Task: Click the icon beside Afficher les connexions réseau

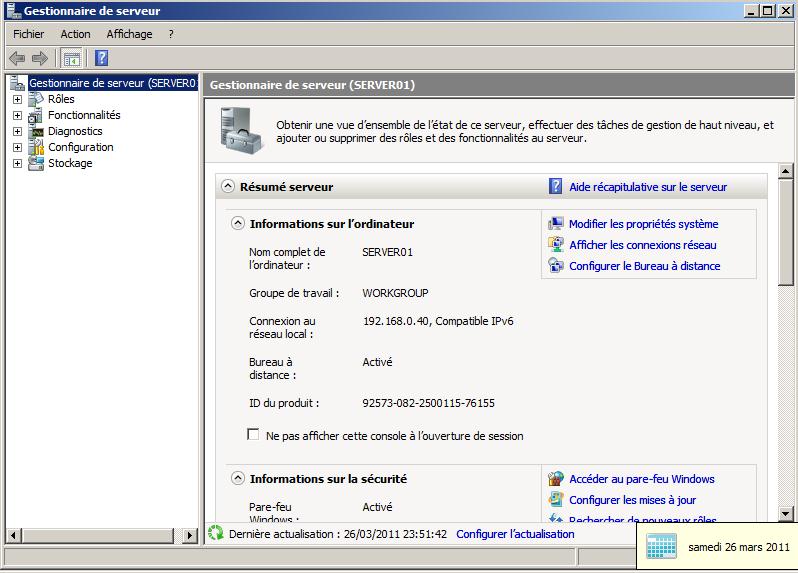Action: 556,245
